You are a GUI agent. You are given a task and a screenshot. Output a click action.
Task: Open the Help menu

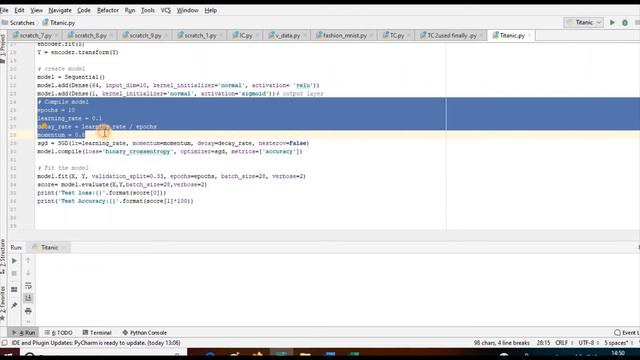[211, 10]
